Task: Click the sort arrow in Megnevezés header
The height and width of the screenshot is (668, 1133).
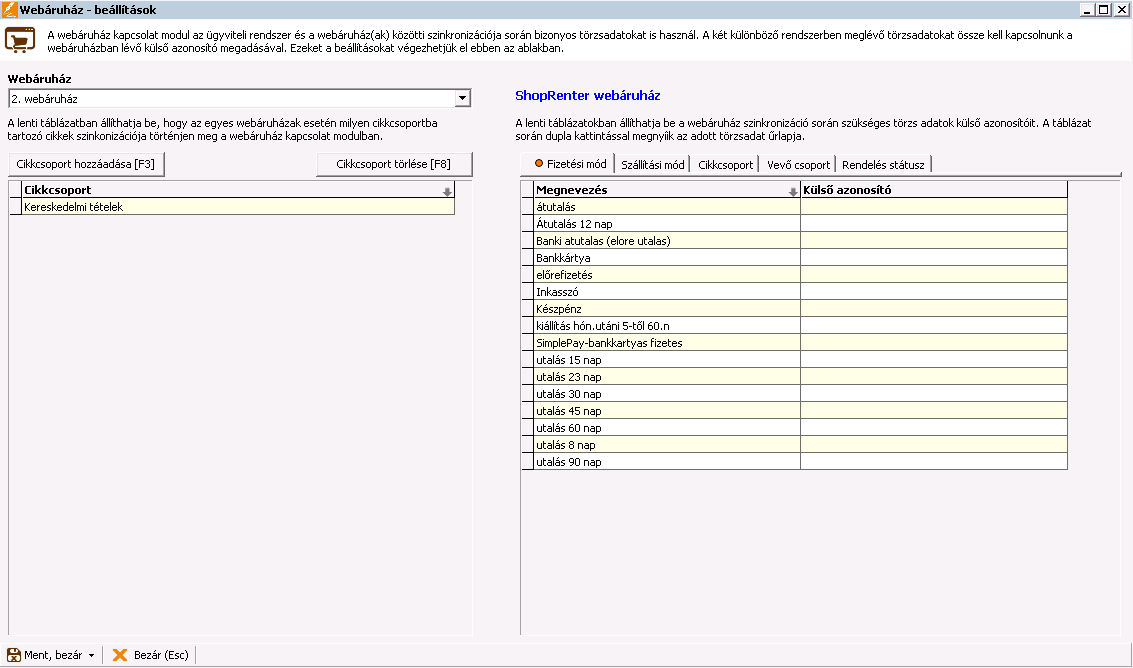Action: (x=793, y=190)
